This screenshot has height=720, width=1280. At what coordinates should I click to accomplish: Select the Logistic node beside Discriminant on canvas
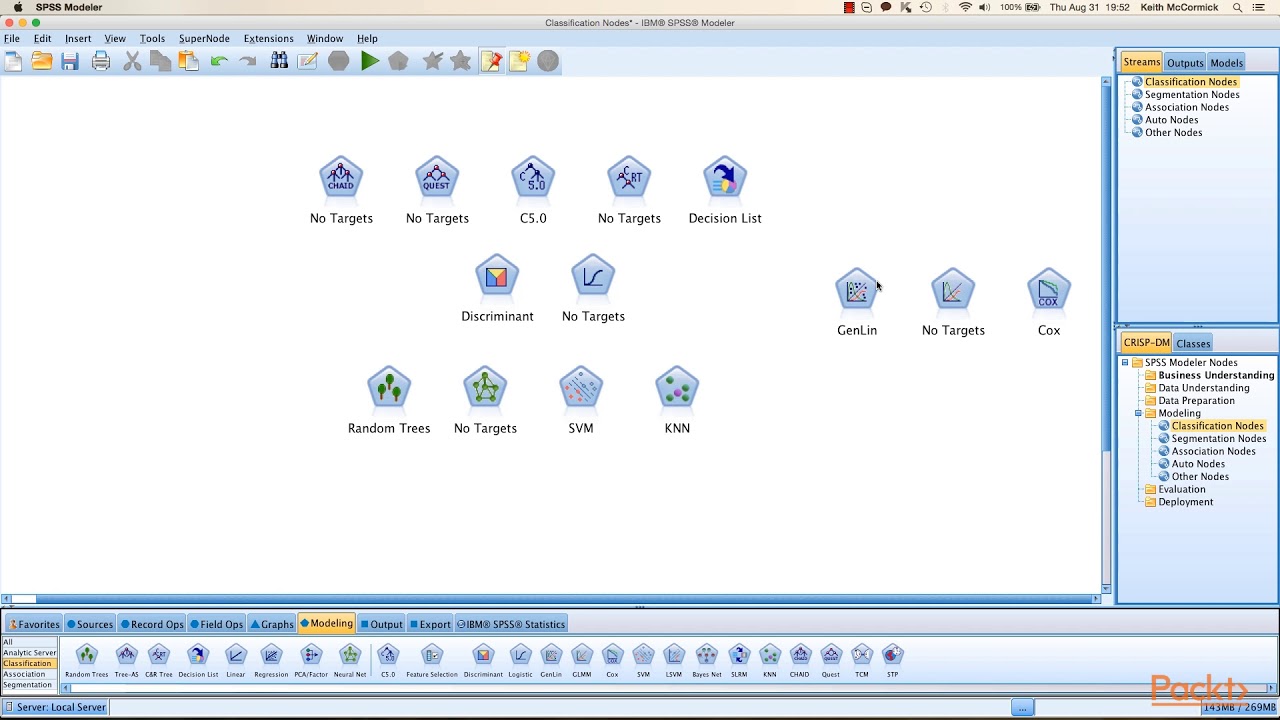click(x=593, y=276)
